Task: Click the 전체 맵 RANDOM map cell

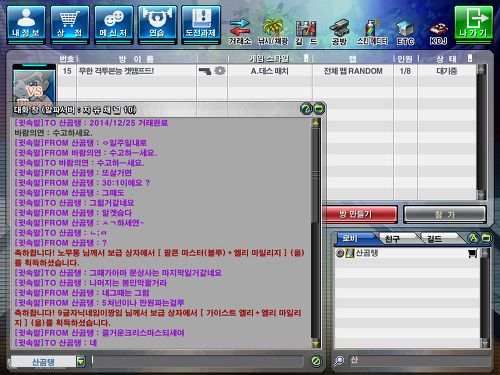Action: click(353, 71)
